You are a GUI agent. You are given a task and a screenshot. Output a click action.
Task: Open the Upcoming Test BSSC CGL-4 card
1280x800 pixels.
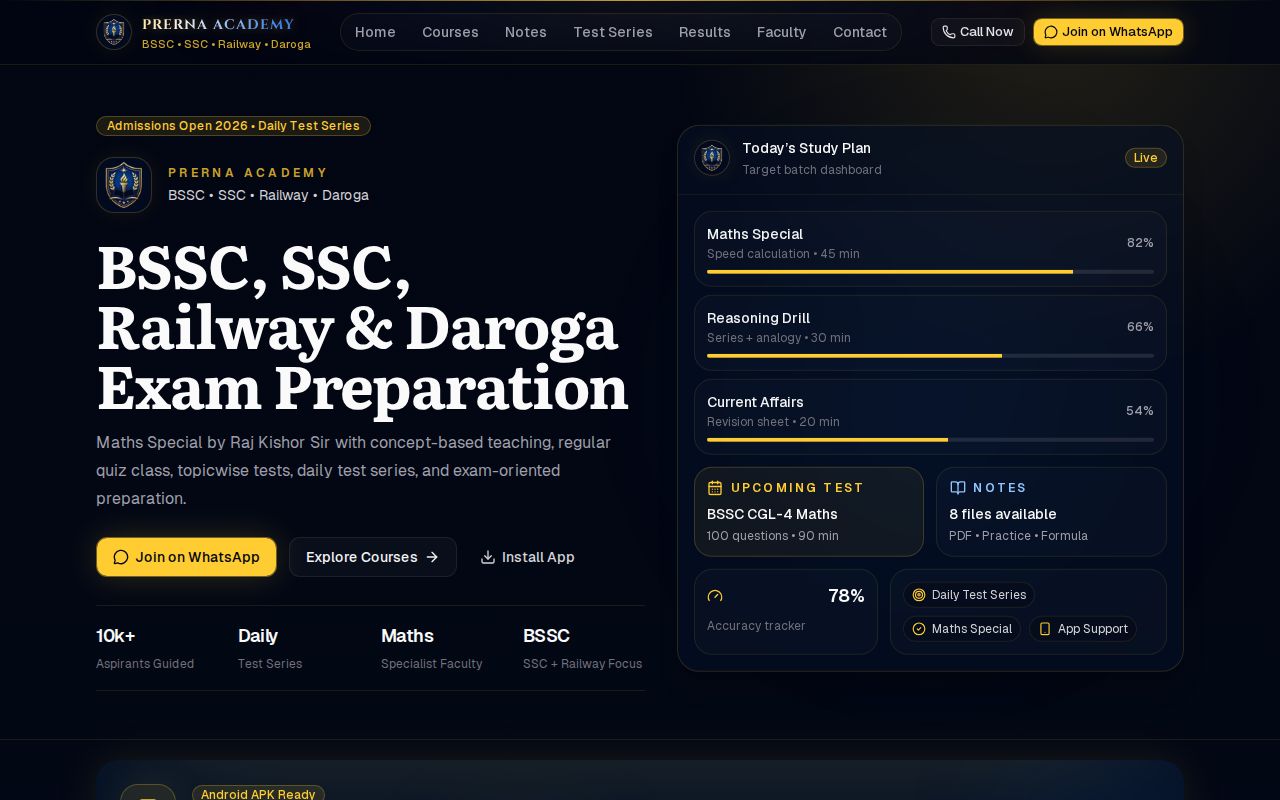pyautogui.click(x=809, y=512)
